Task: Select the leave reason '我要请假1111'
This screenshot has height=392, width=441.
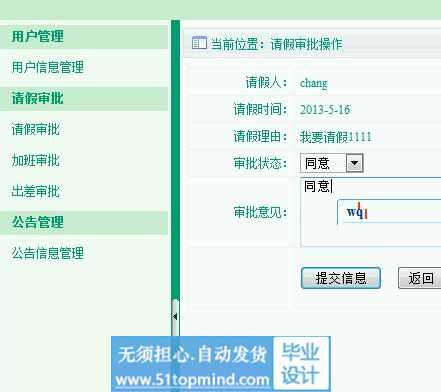Action: coord(335,137)
